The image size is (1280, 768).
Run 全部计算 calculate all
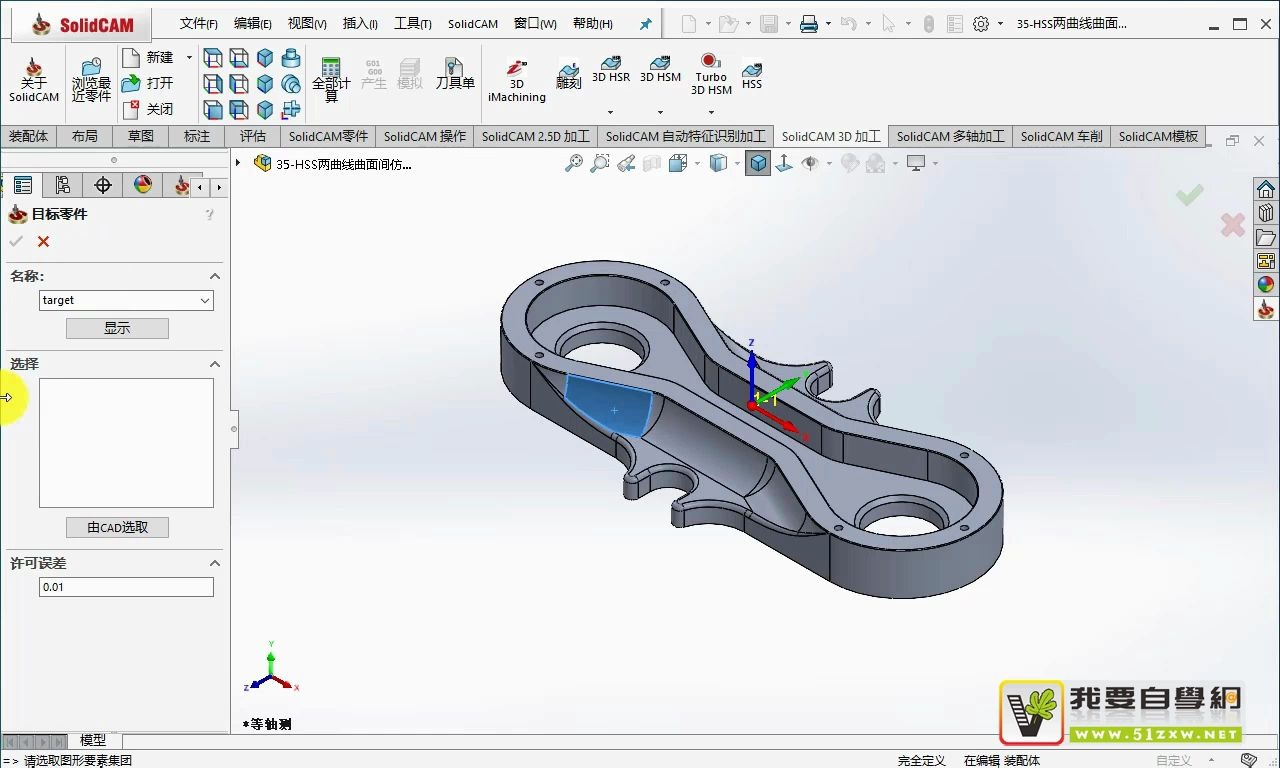click(x=331, y=81)
